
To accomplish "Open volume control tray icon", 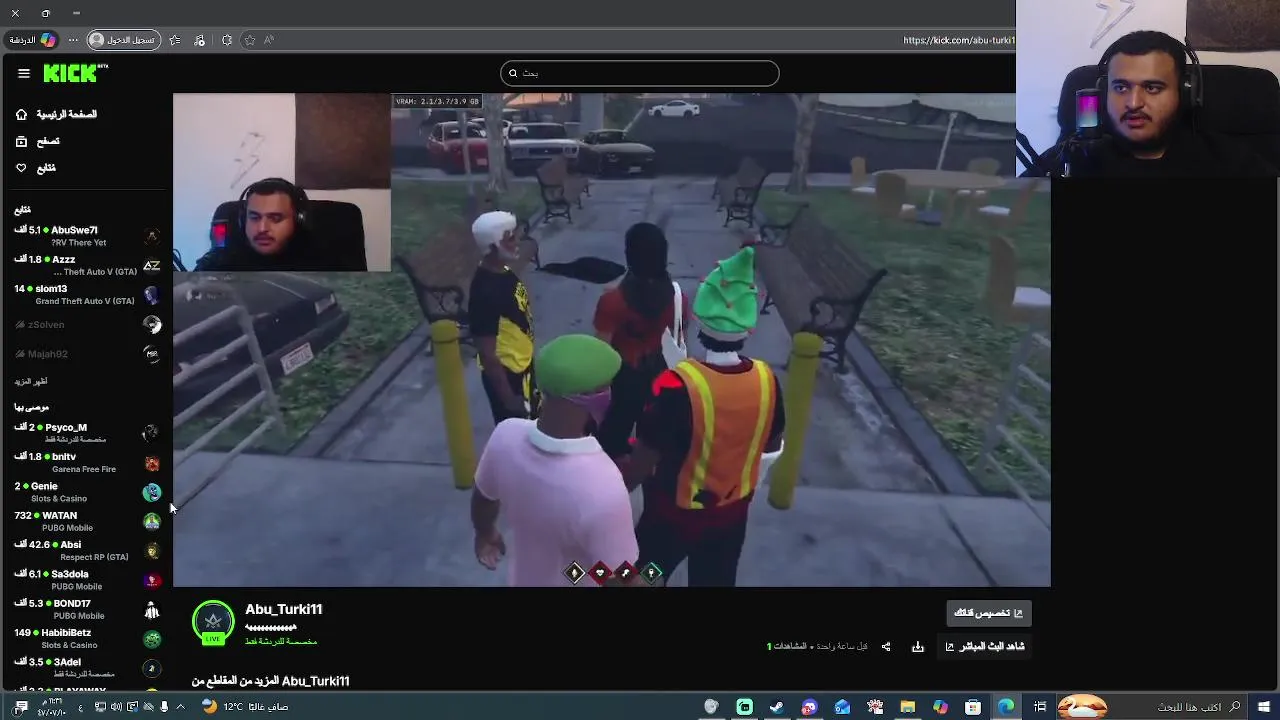I will pos(116,707).
